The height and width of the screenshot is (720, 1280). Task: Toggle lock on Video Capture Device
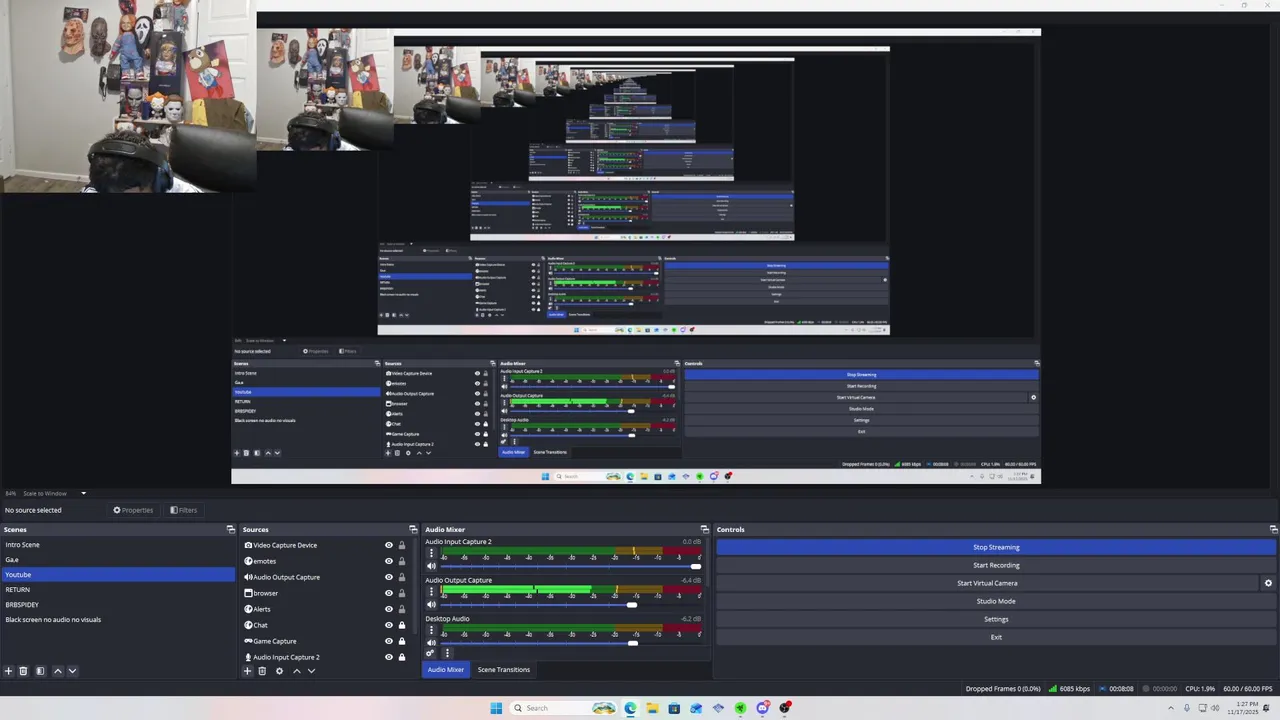coord(402,545)
